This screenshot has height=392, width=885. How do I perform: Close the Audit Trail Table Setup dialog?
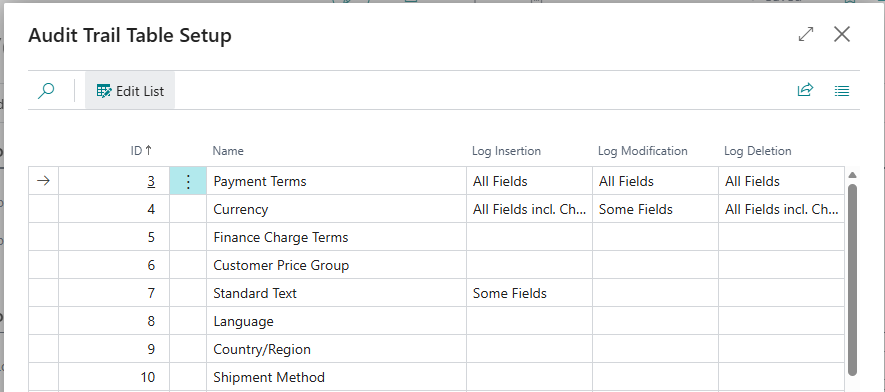coord(842,34)
